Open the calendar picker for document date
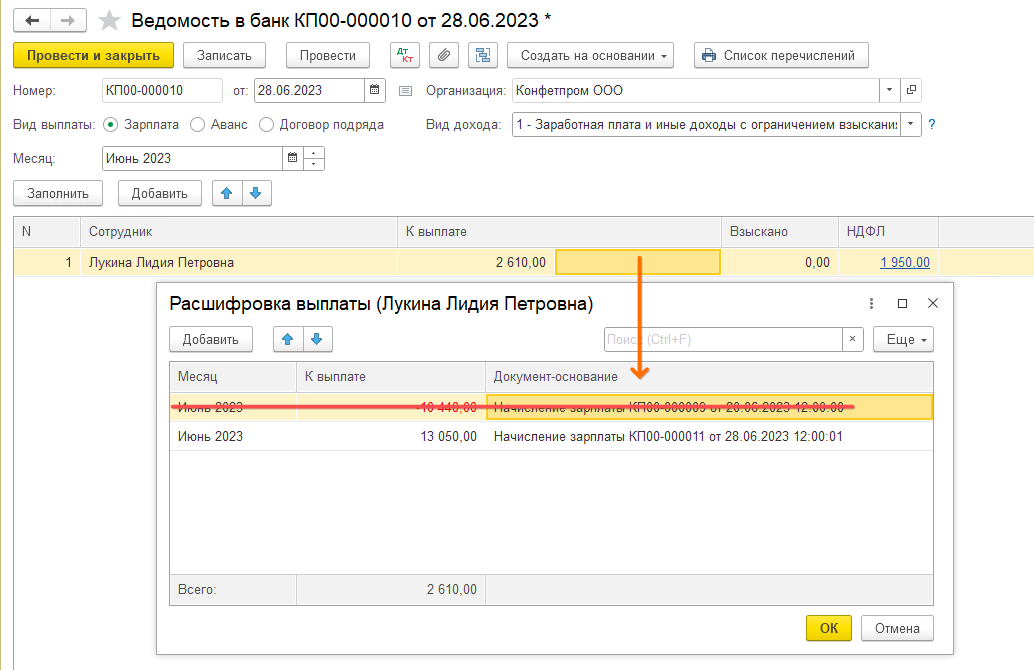 (x=375, y=90)
